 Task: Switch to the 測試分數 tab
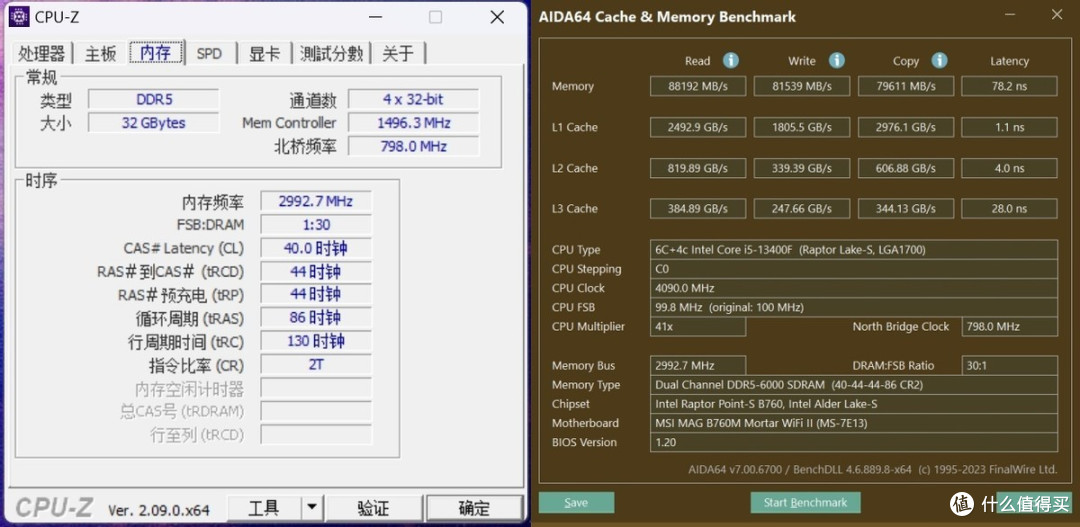tap(331, 54)
